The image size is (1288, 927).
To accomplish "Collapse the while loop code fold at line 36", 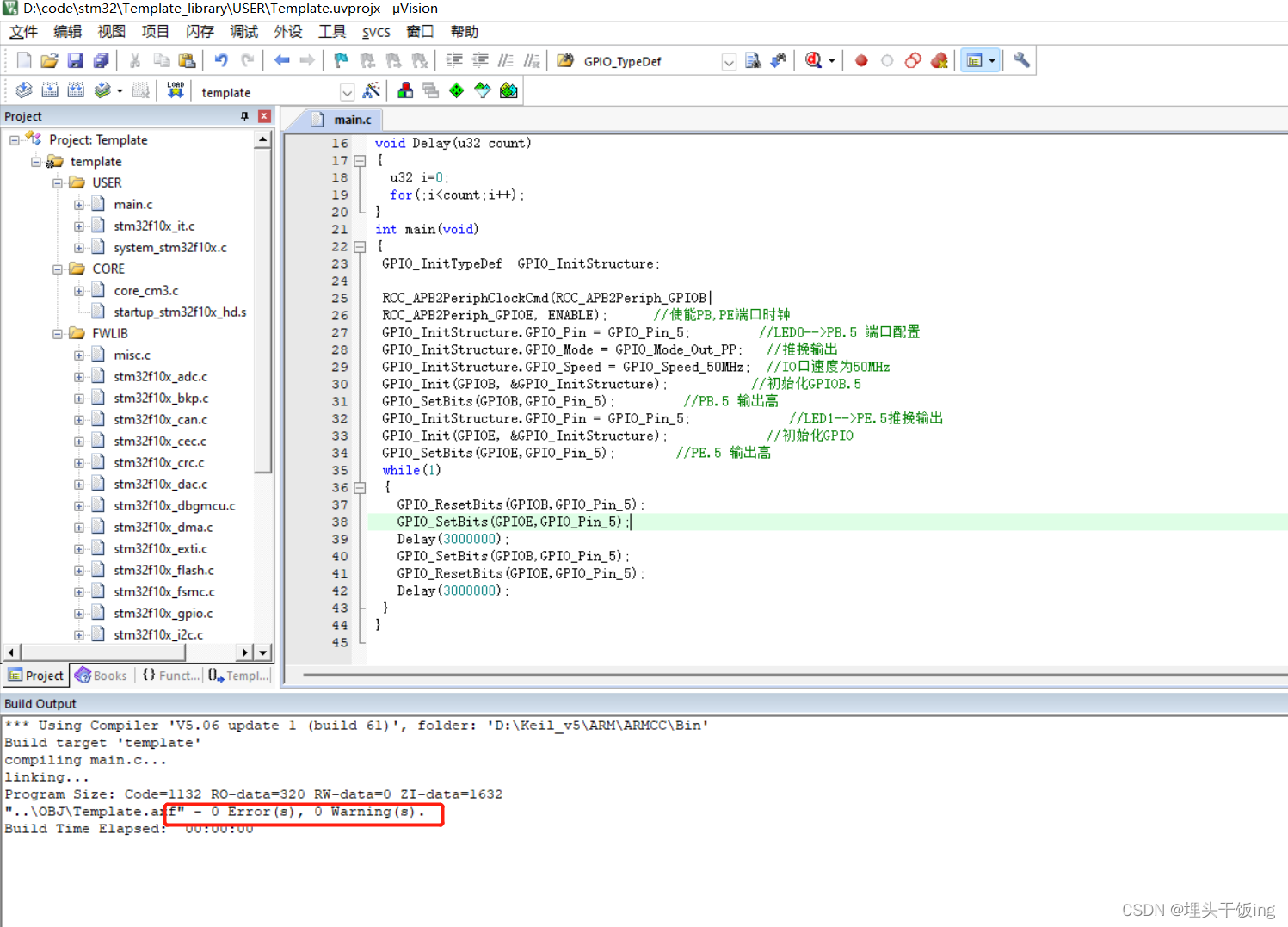I will point(360,488).
